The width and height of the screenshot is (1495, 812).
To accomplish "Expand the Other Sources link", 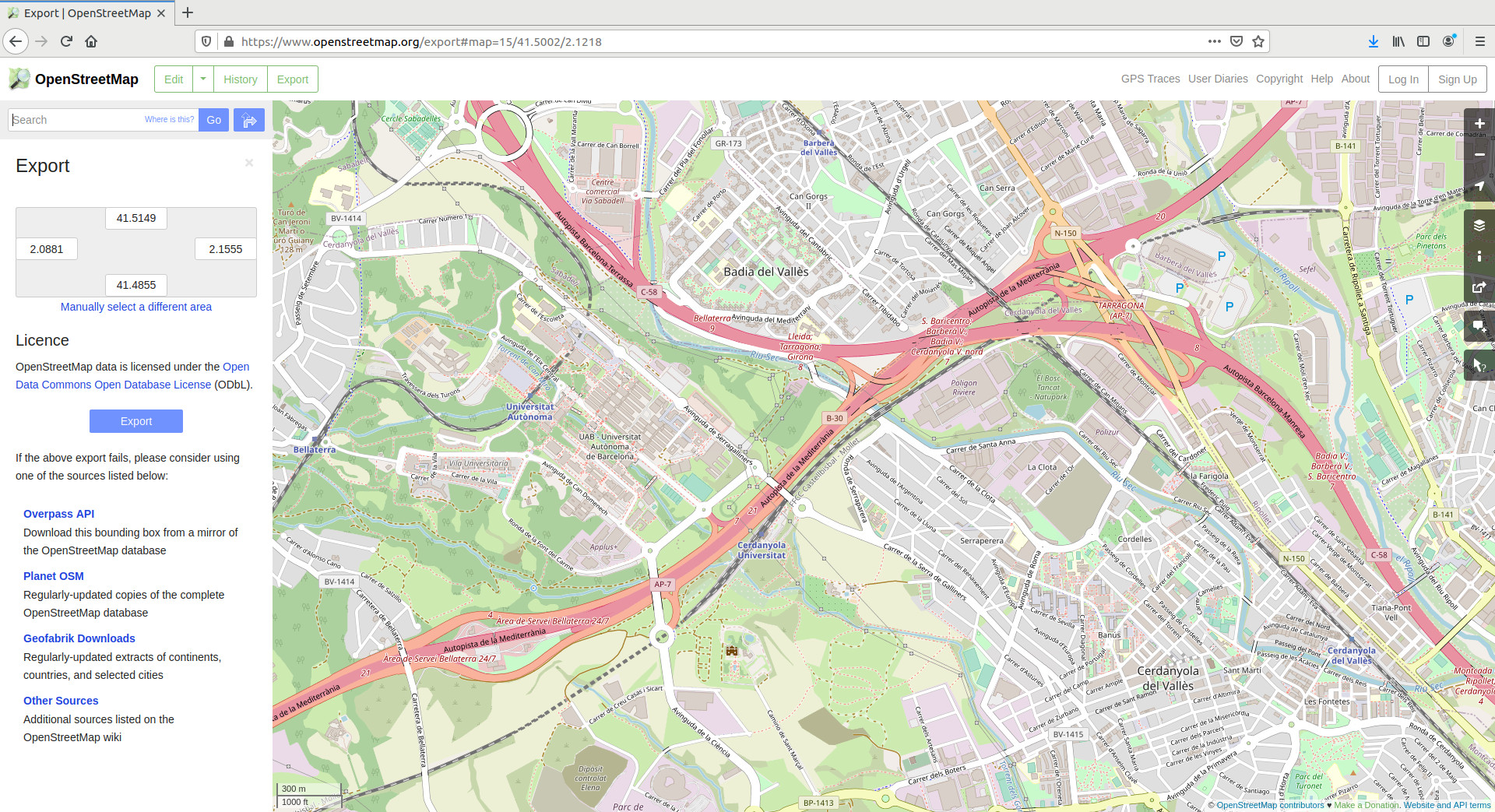I will coord(60,700).
